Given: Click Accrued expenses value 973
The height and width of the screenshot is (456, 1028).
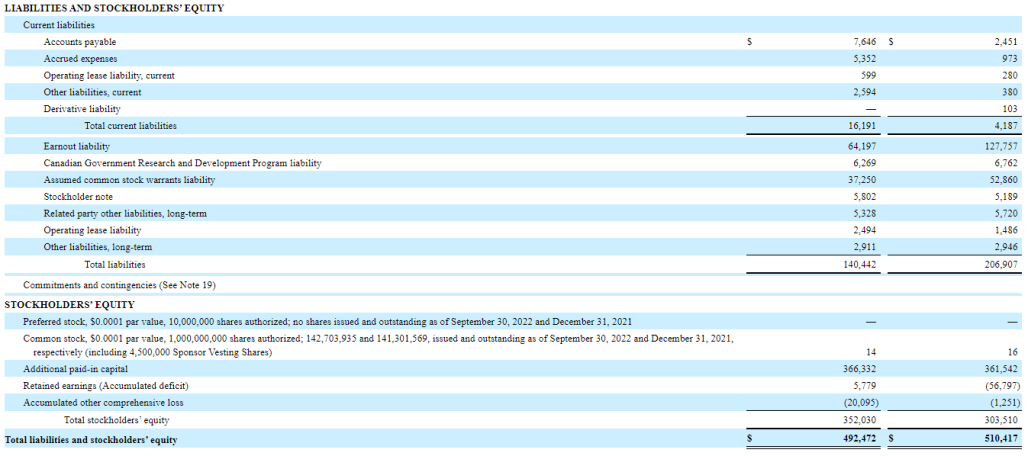Looking at the screenshot, I should pyautogui.click(x=1010, y=59).
